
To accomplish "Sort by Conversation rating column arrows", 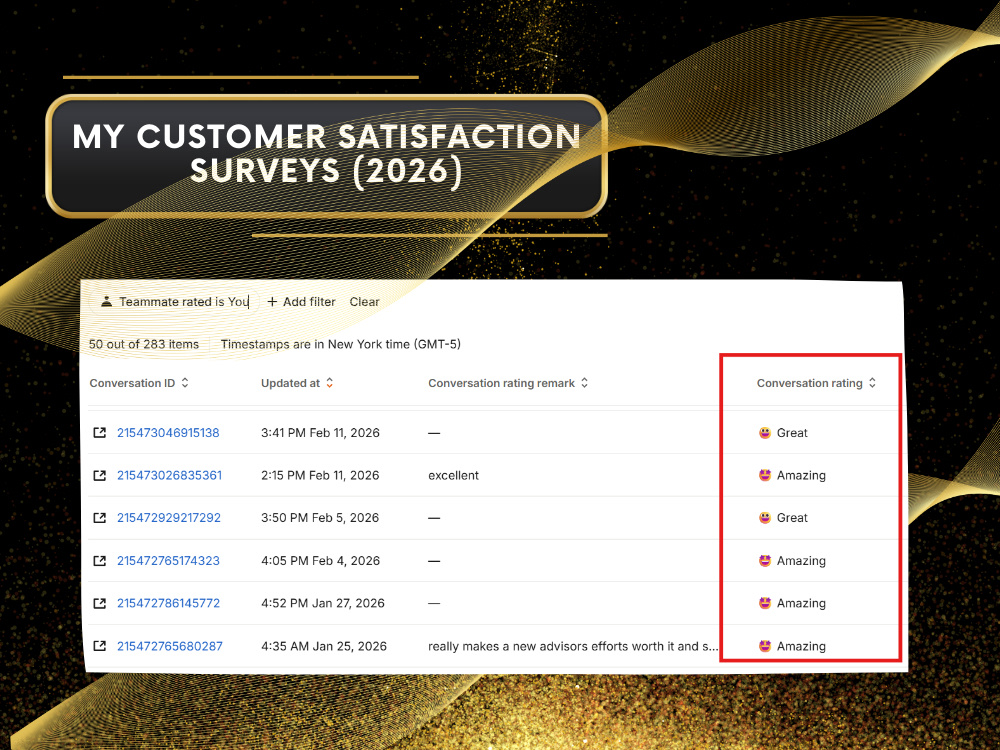I will coord(872,383).
